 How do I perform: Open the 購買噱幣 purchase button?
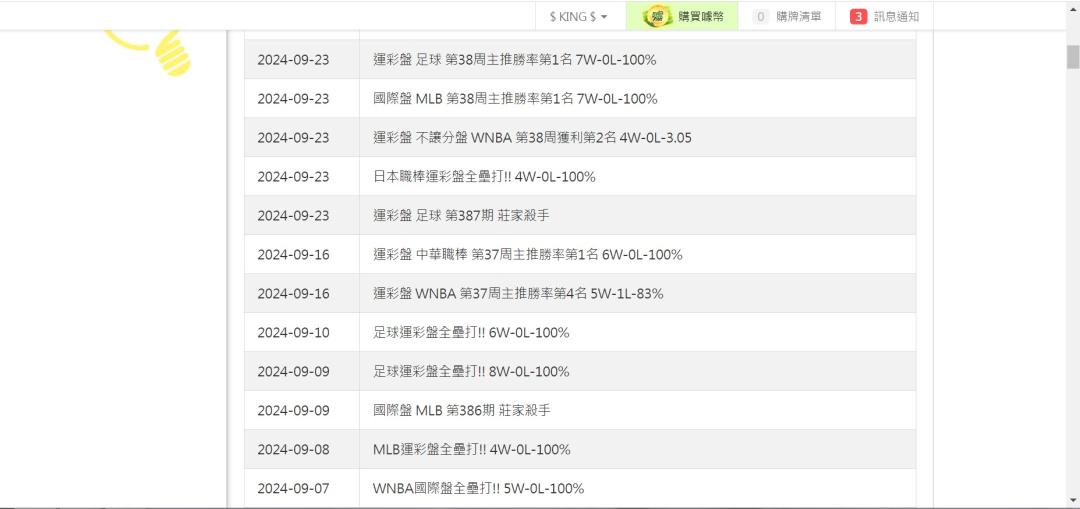pyautogui.click(x=682, y=17)
